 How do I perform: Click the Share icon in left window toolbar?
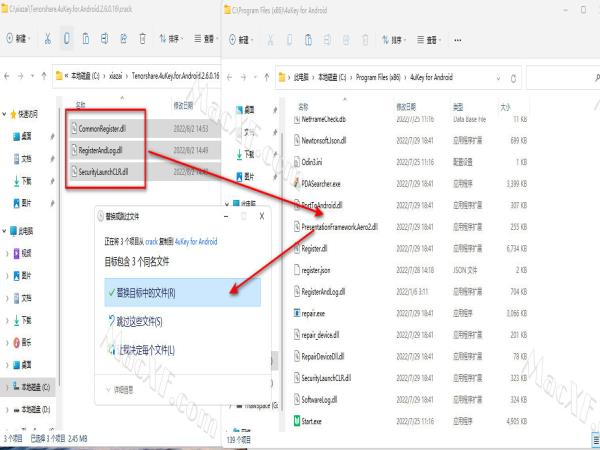[x=124, y=38]
